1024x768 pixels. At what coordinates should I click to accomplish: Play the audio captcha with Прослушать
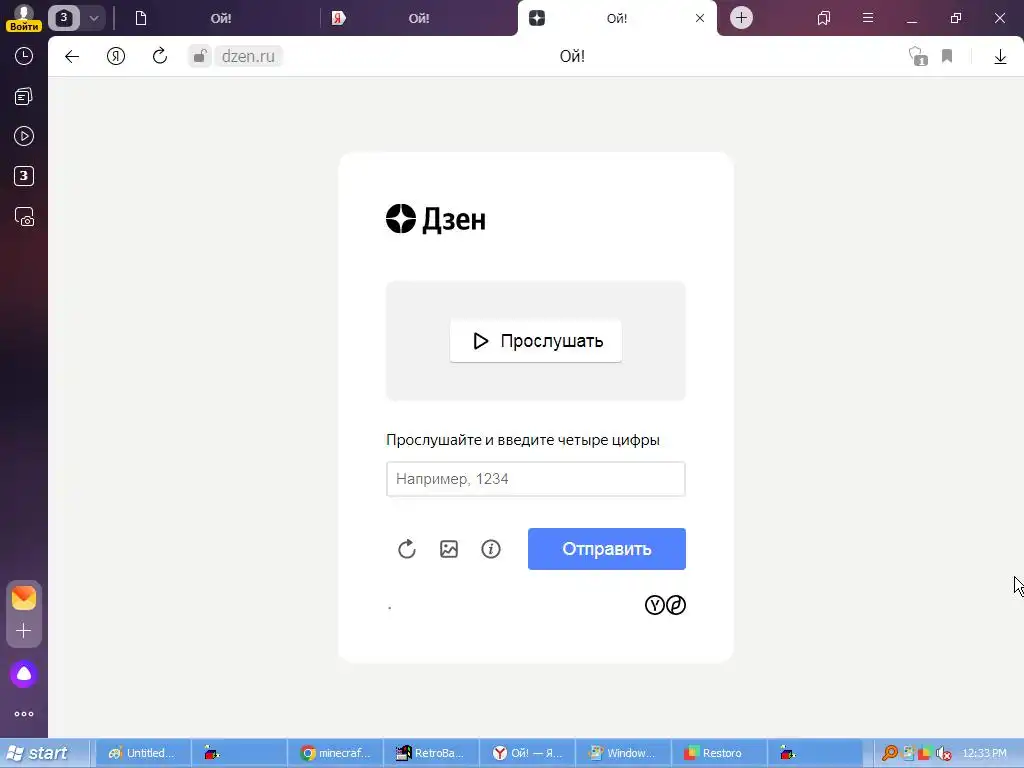[x=536, y=341]
